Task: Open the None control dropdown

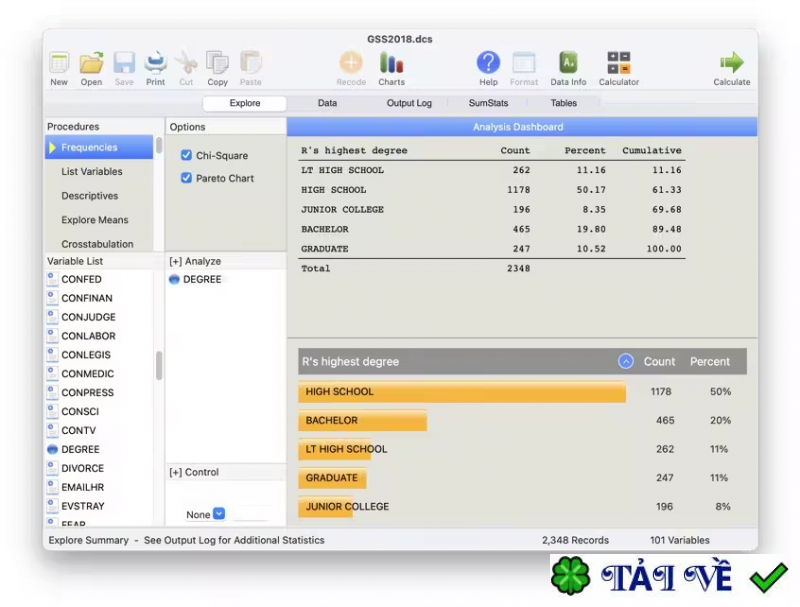Action: [x=219, y=514]
